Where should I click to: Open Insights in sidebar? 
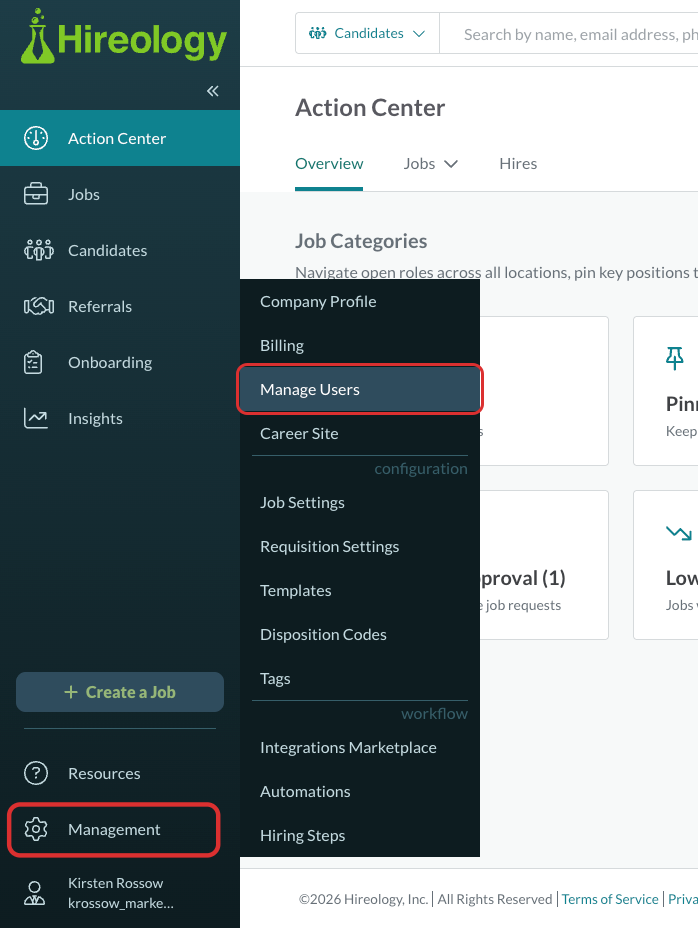coord(120,418)
